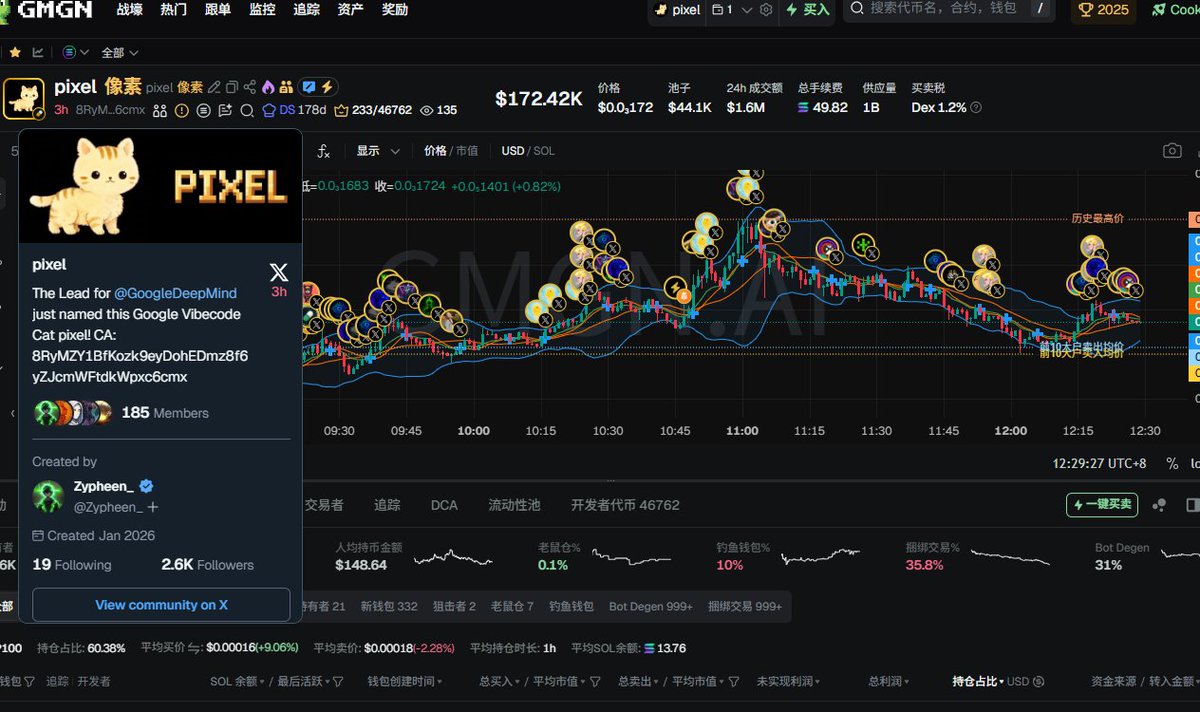Open the 战壕 menu in top navigation
The width and height of the screenshot is (1200, 712).
tap(129, 10)
